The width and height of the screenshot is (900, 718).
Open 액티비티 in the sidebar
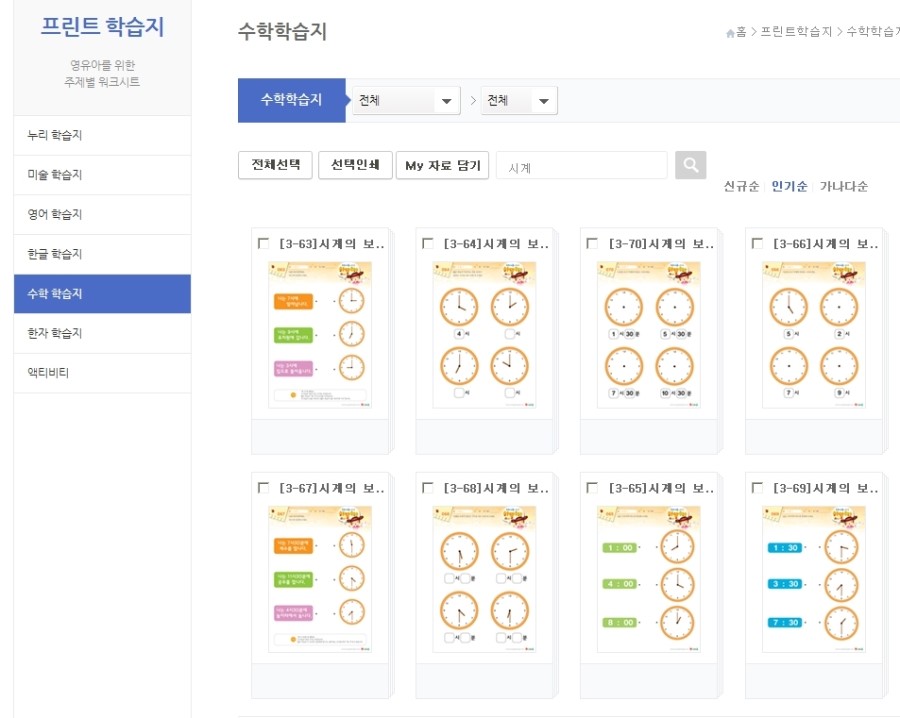click(x=102, y=373)
